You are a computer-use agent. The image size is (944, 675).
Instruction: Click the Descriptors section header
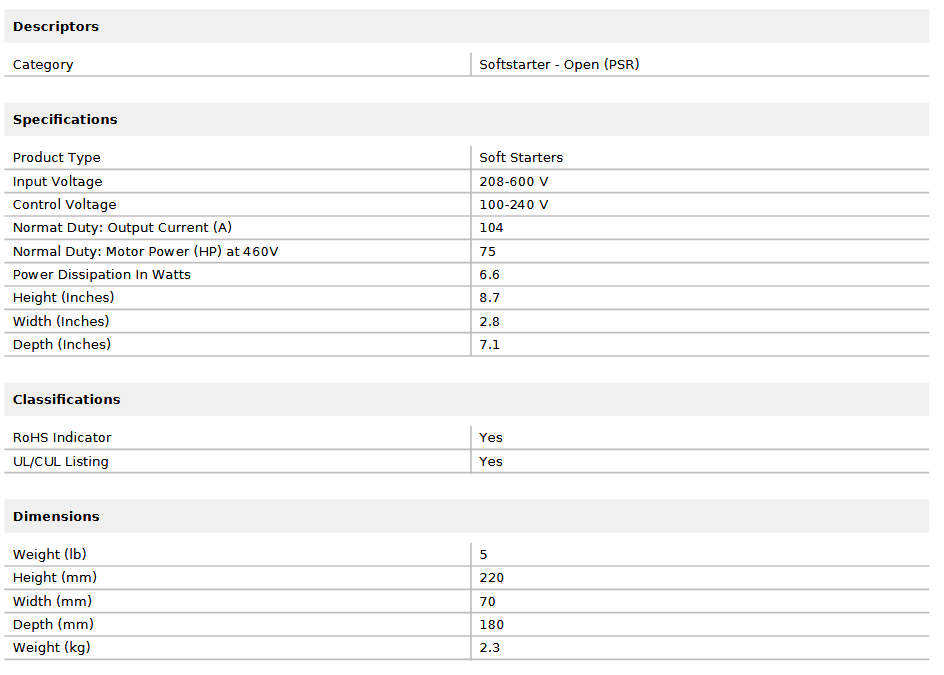pyautogui.click(x=56, y=26)
